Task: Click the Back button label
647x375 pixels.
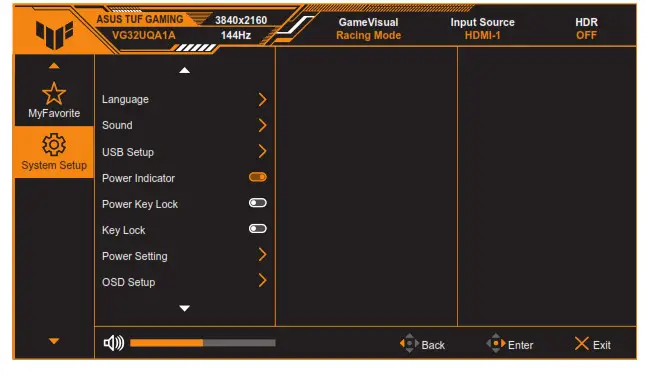Action: pos(433,345)
